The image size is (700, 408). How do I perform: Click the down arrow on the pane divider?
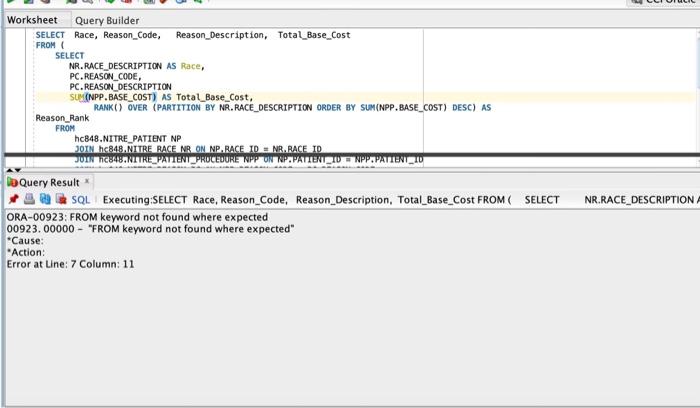click(x=18, y=170)
